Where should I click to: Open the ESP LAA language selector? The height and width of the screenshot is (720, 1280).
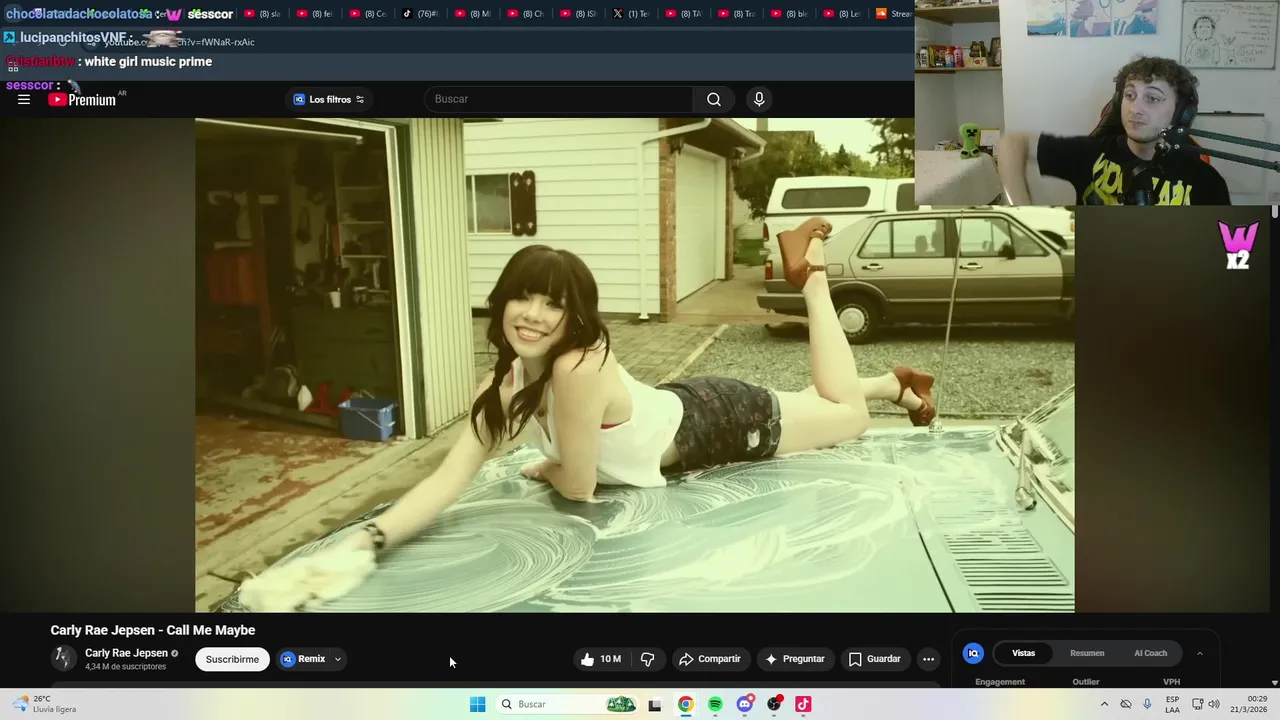(1172, 704)
